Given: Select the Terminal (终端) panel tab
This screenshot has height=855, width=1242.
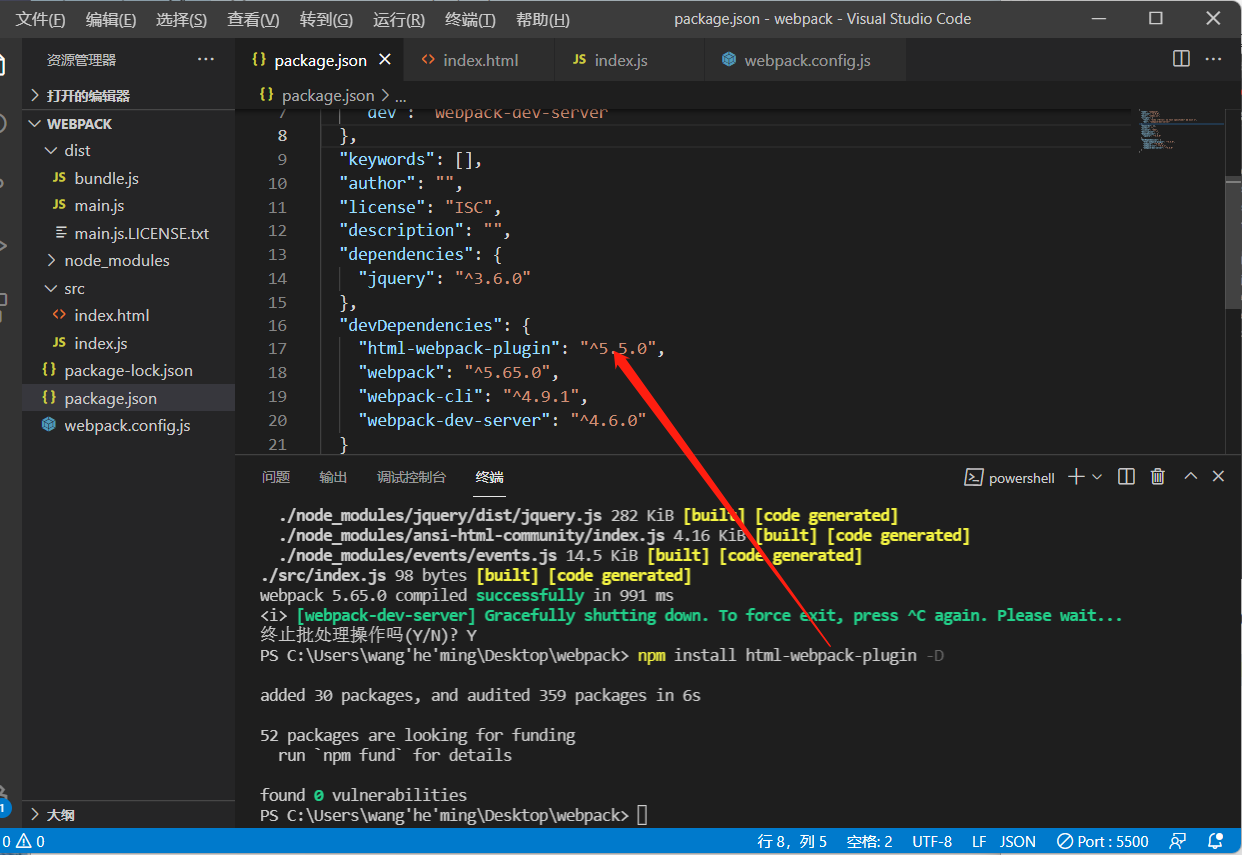Looking at the screenshot, I should click(x=490, y=477).
